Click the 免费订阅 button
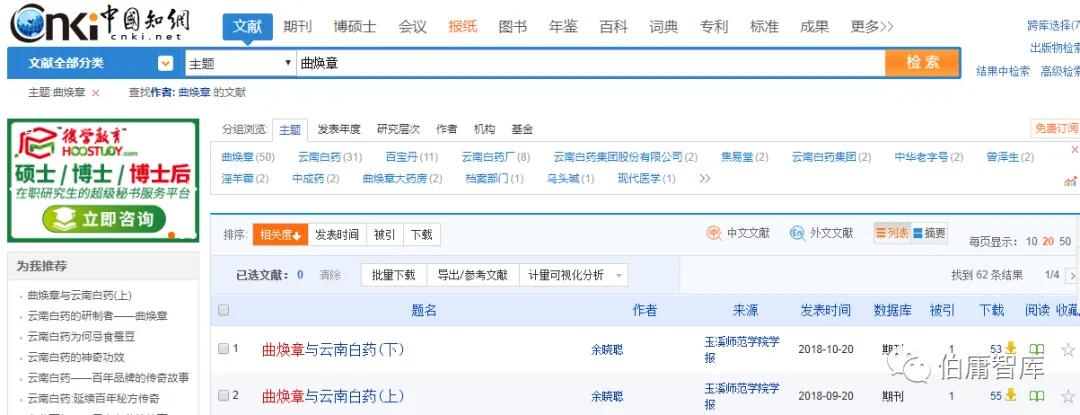1080x415 pixels. pyautogui.click(x=1056, y=129)
